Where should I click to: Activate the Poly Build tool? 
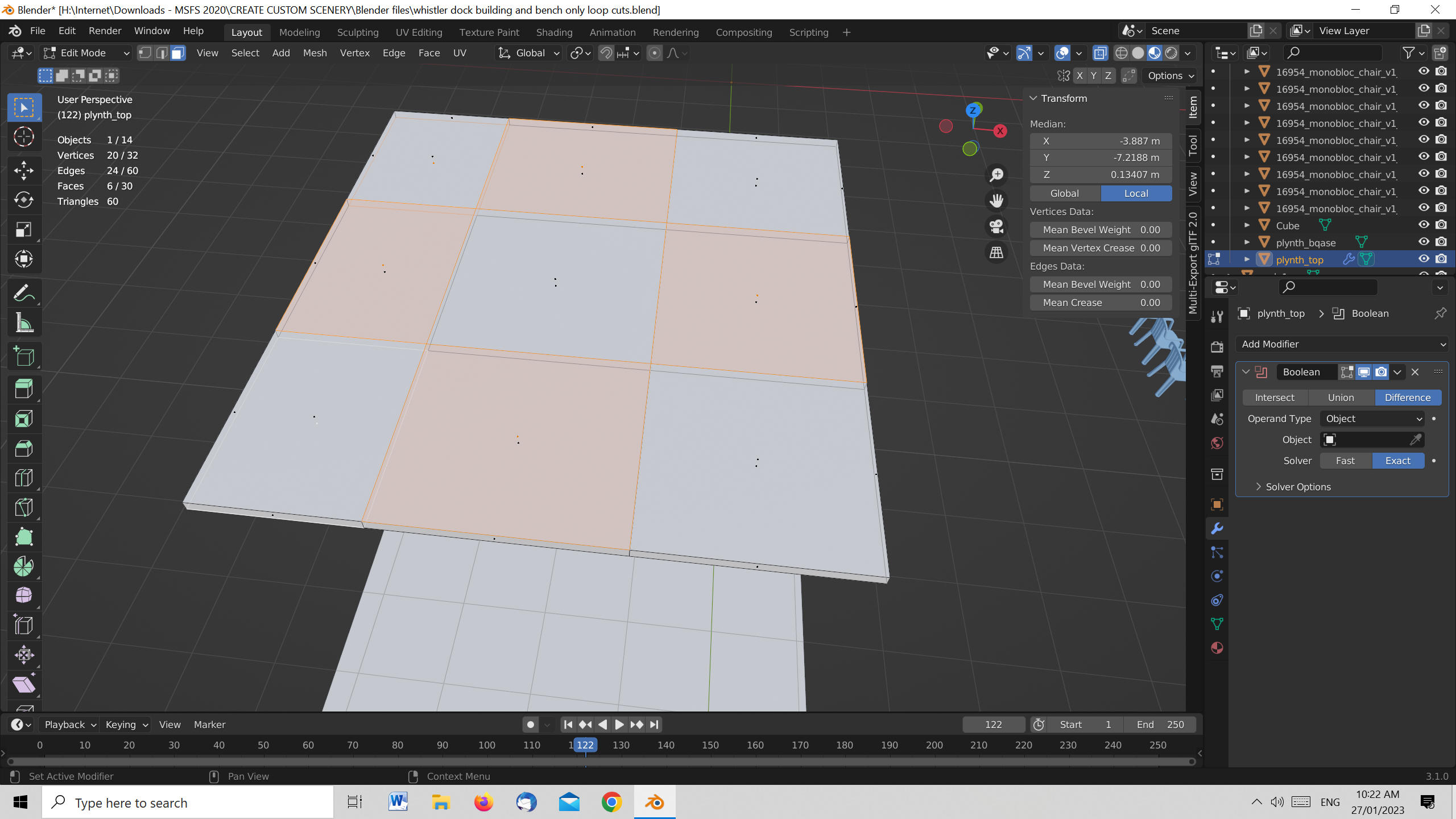coord(24,537)
